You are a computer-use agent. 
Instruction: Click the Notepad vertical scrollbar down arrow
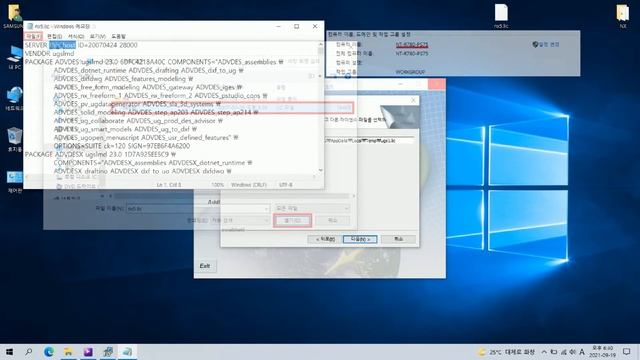tap(320, 170)
